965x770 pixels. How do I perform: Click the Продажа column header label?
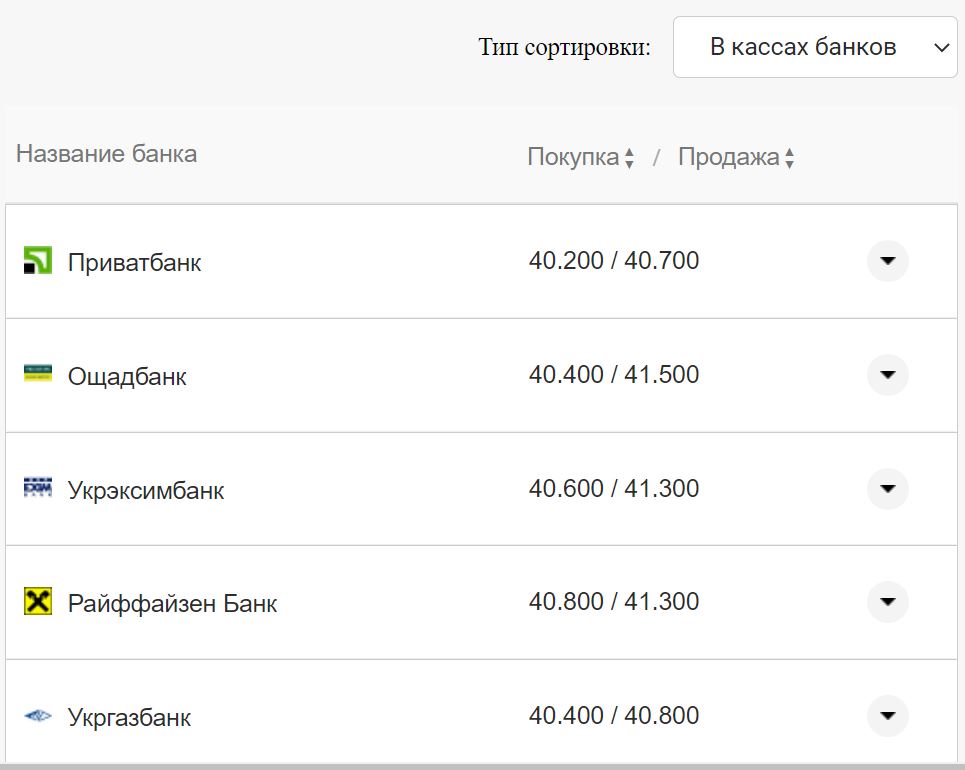coord(728,157)
